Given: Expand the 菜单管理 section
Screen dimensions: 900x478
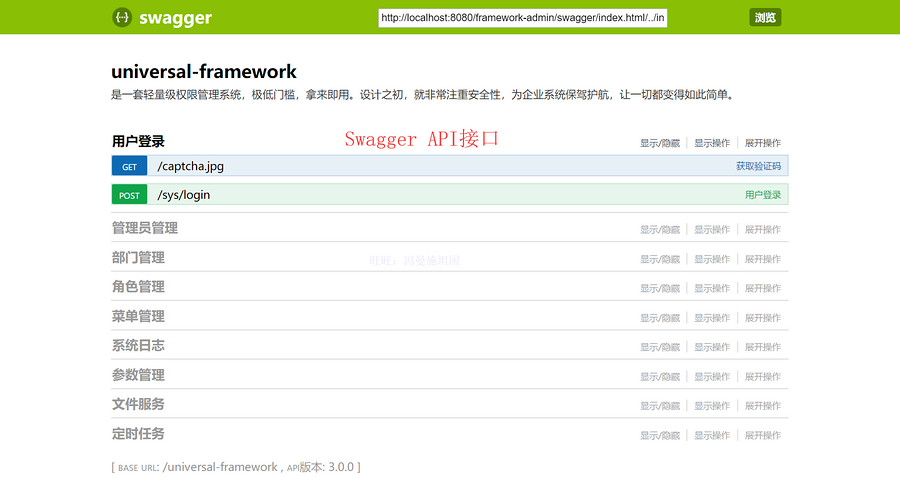Looking at the screenshot, I should [x=138, y=316].
